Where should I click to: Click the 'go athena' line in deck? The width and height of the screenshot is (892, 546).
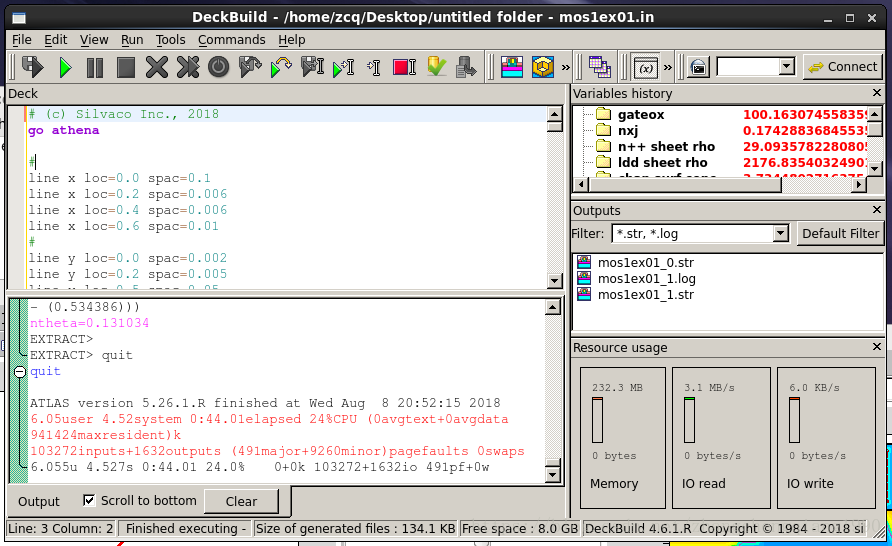[x=64, y=130]
